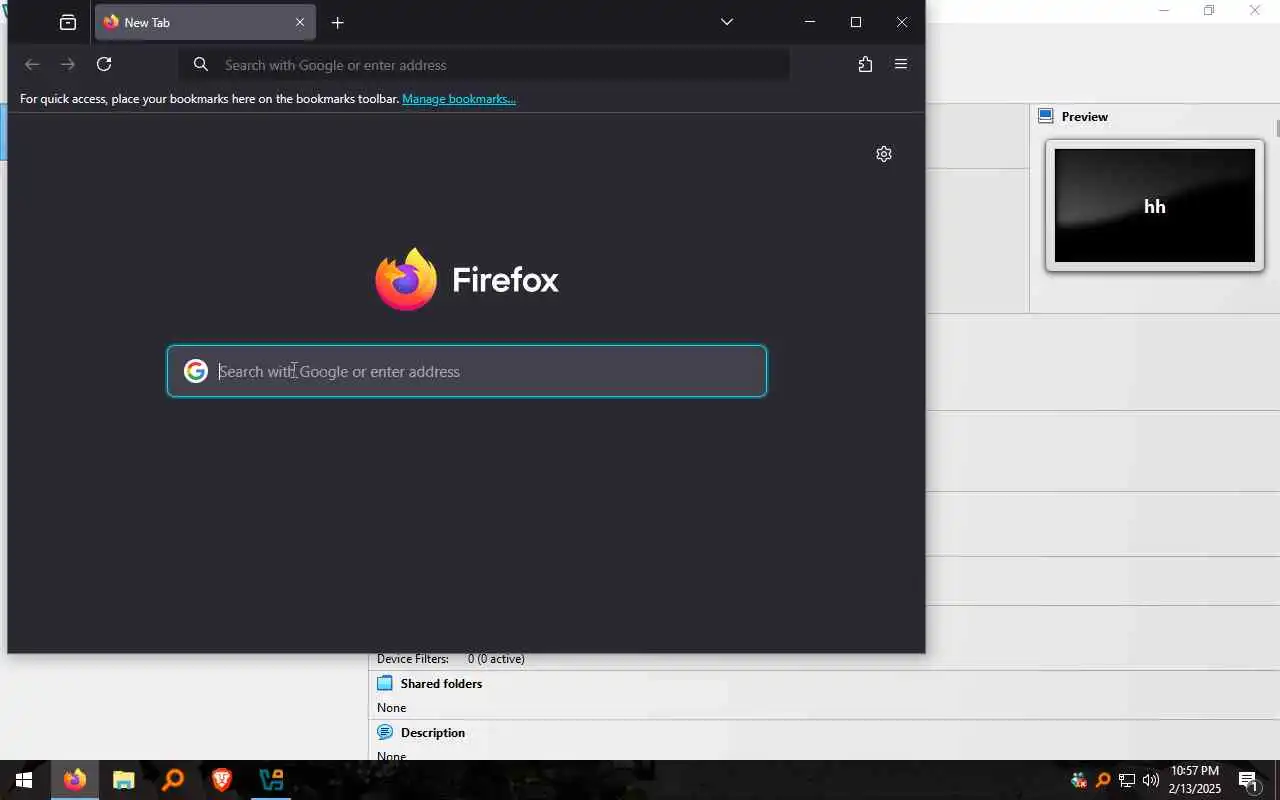This screenshot has height=800, width=1280.
Task: Focus the address bar search field
Action: click(x=485, y=65)
